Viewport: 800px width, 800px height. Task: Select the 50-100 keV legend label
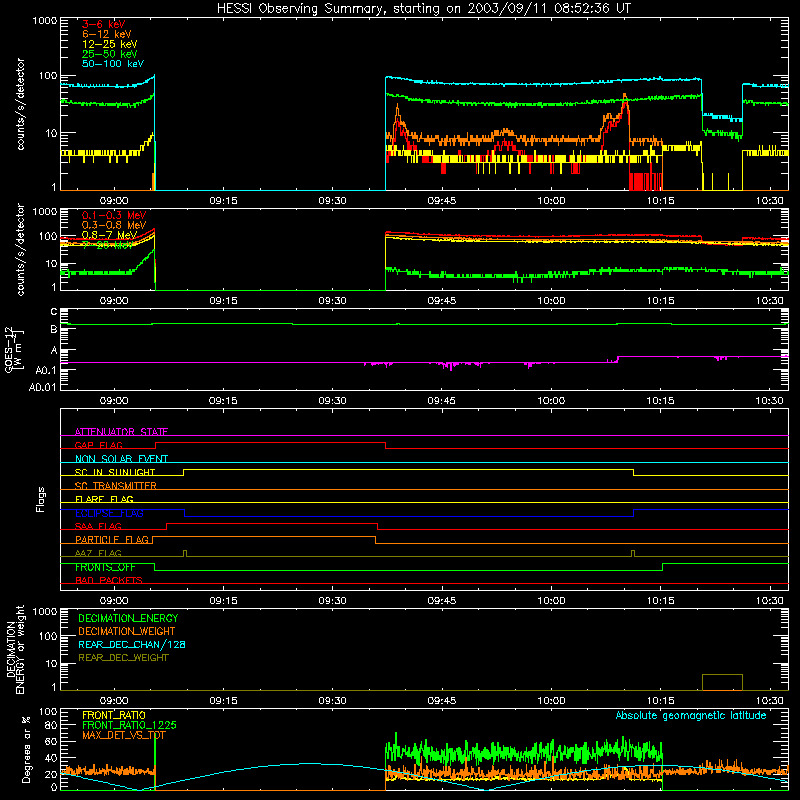pyautogui.click(x=113, y=64)
